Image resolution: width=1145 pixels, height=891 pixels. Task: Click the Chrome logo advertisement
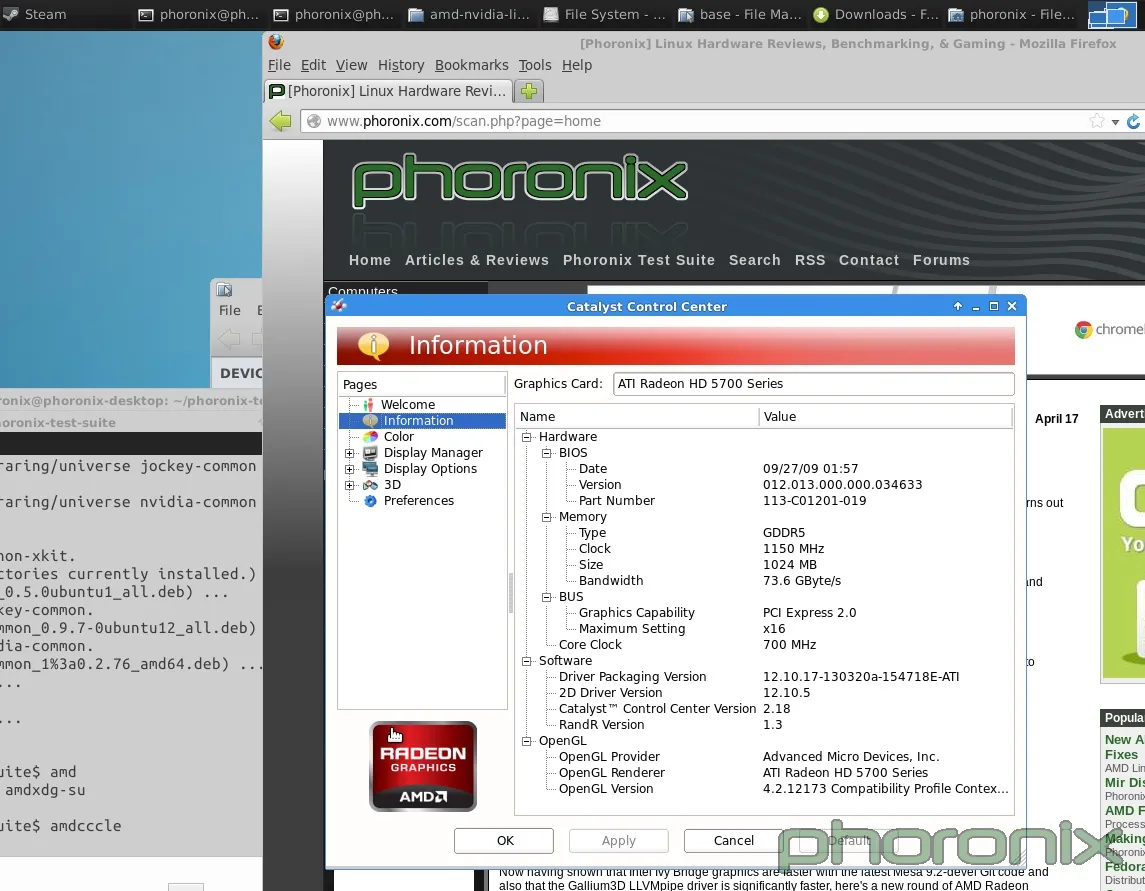click(1084, 329)
